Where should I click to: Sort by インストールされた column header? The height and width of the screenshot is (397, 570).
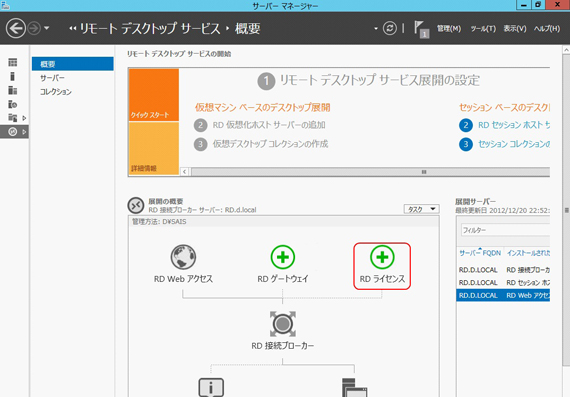tap(528, 253)
